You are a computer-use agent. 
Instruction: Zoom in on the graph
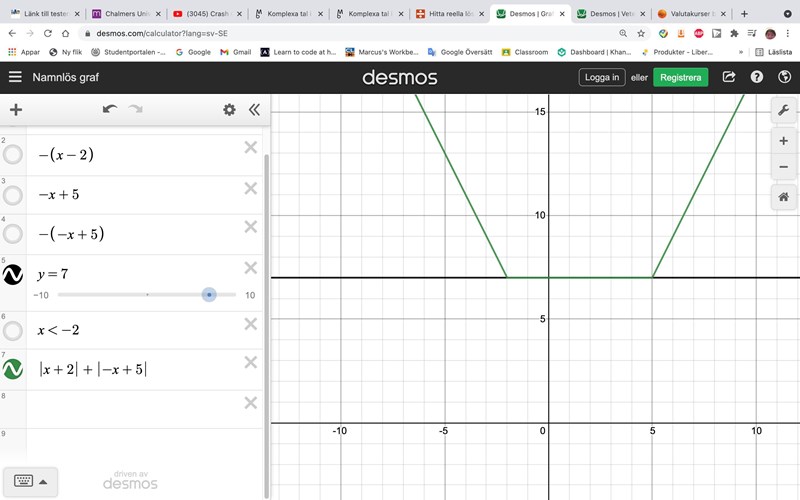click(783, 141)
